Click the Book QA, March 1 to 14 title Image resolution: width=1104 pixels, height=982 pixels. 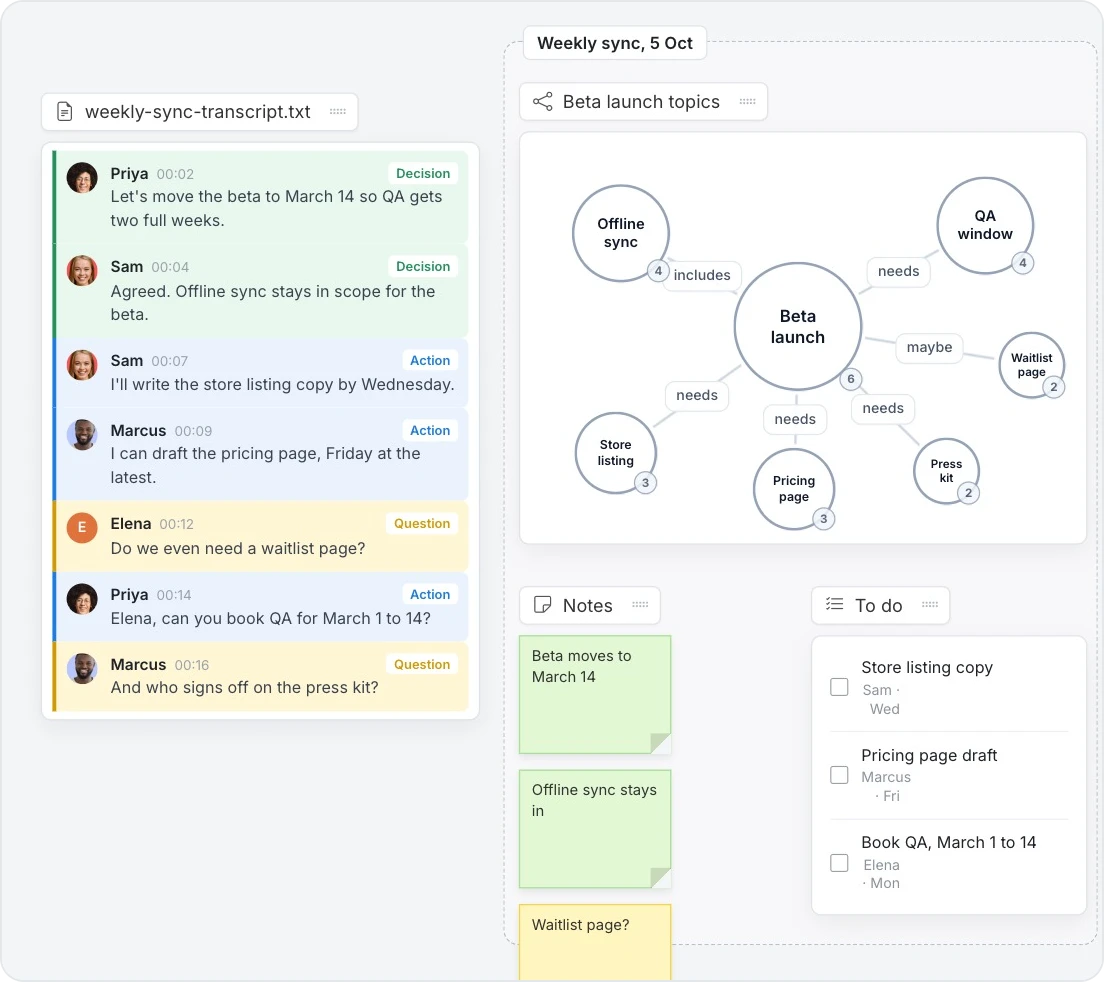tap(948, 842)
